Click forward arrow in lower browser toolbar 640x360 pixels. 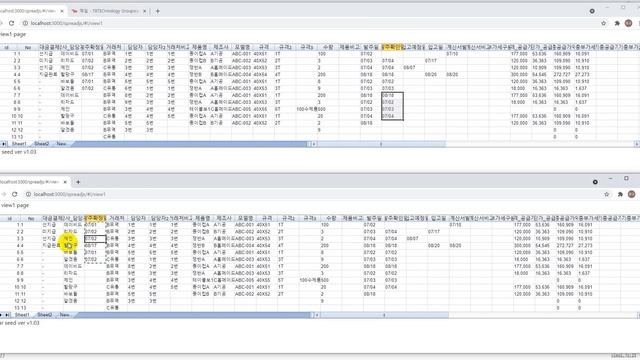(x=4, y=194)
